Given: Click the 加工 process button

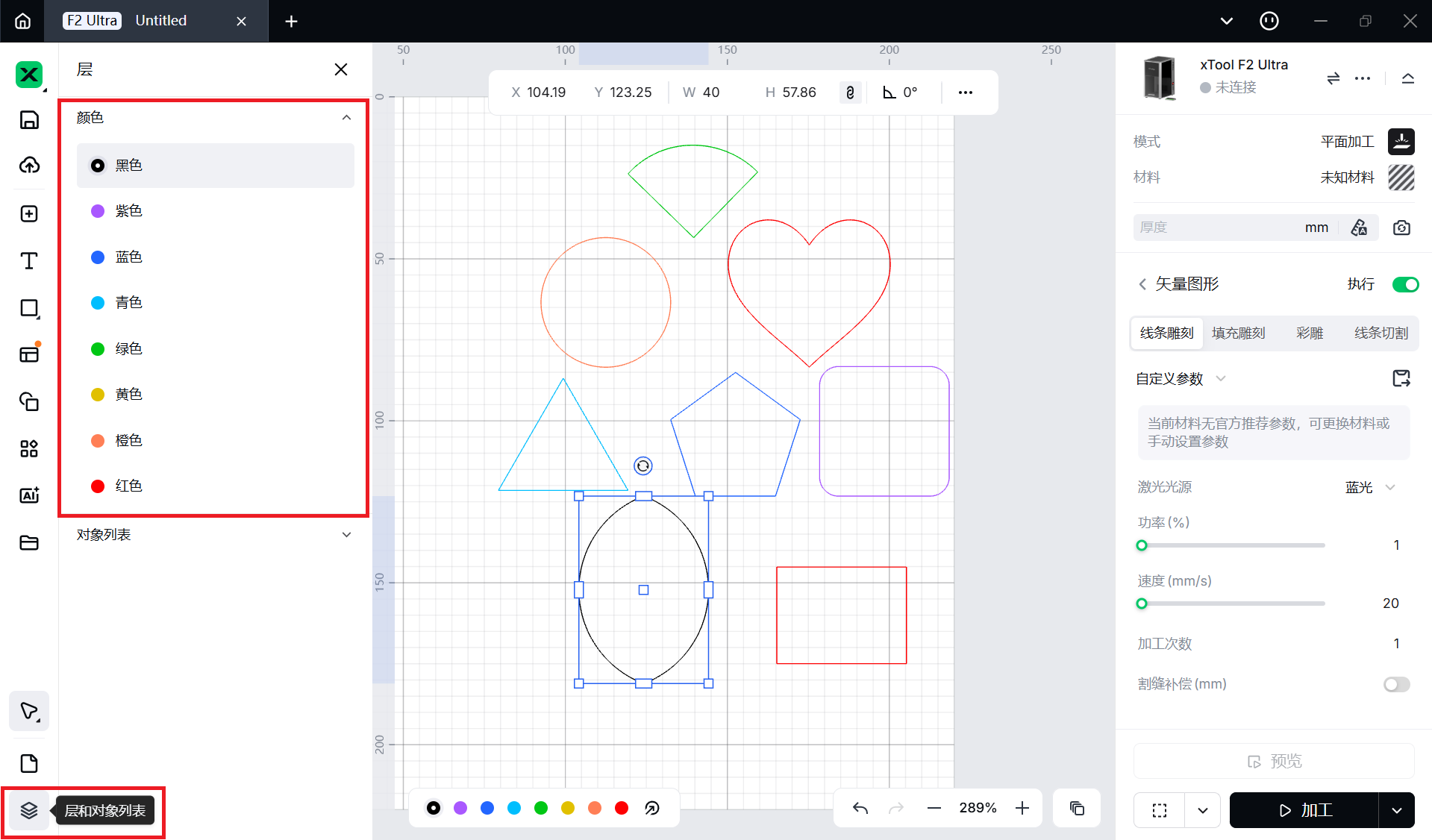Looking at the screenshot, I should click(1304, 810).
